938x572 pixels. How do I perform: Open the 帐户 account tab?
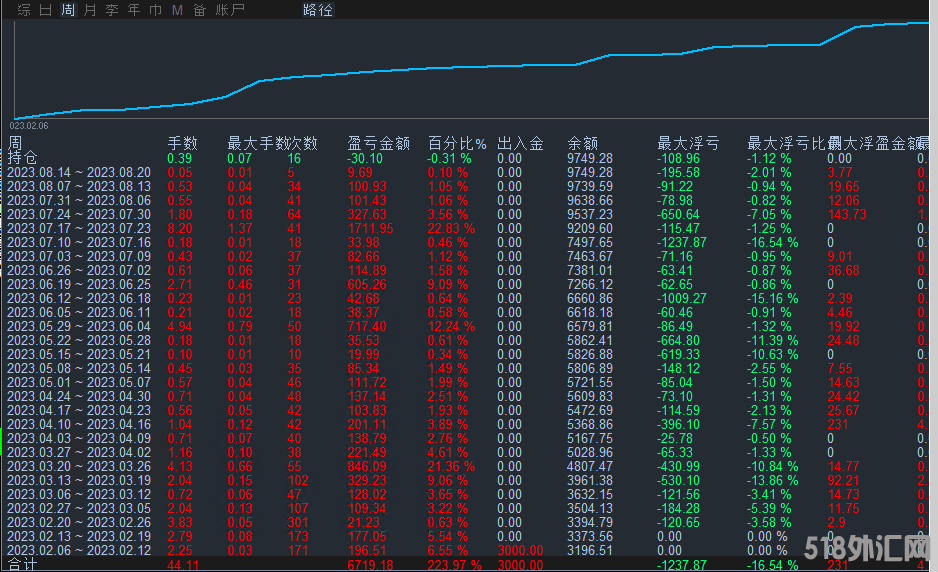pyautogui.click(x=230, y=10)
